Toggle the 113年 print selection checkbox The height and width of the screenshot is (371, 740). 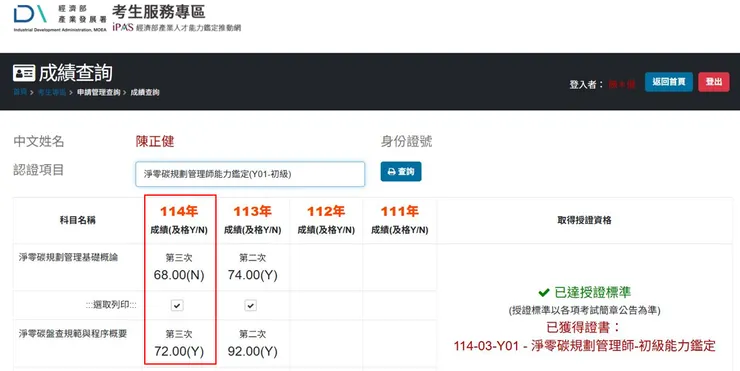[x=251, y=305]
